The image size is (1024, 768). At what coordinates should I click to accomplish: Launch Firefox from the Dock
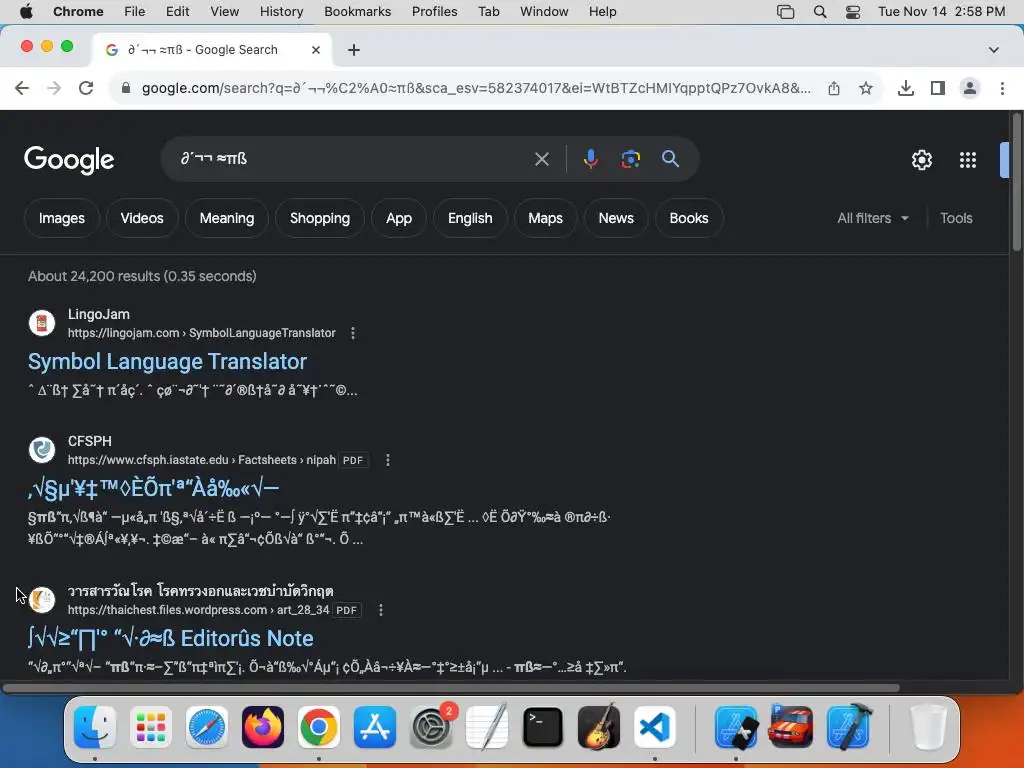[x=263, y=727]
